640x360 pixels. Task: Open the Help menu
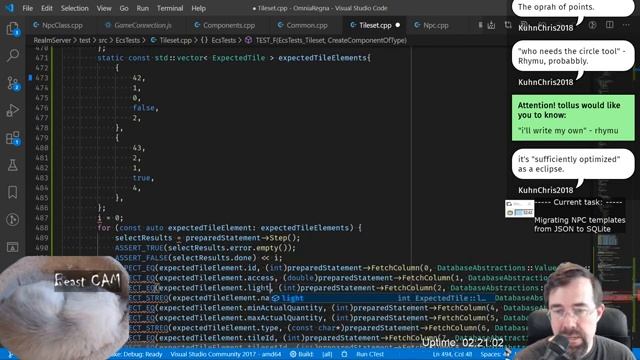point(198,8)
